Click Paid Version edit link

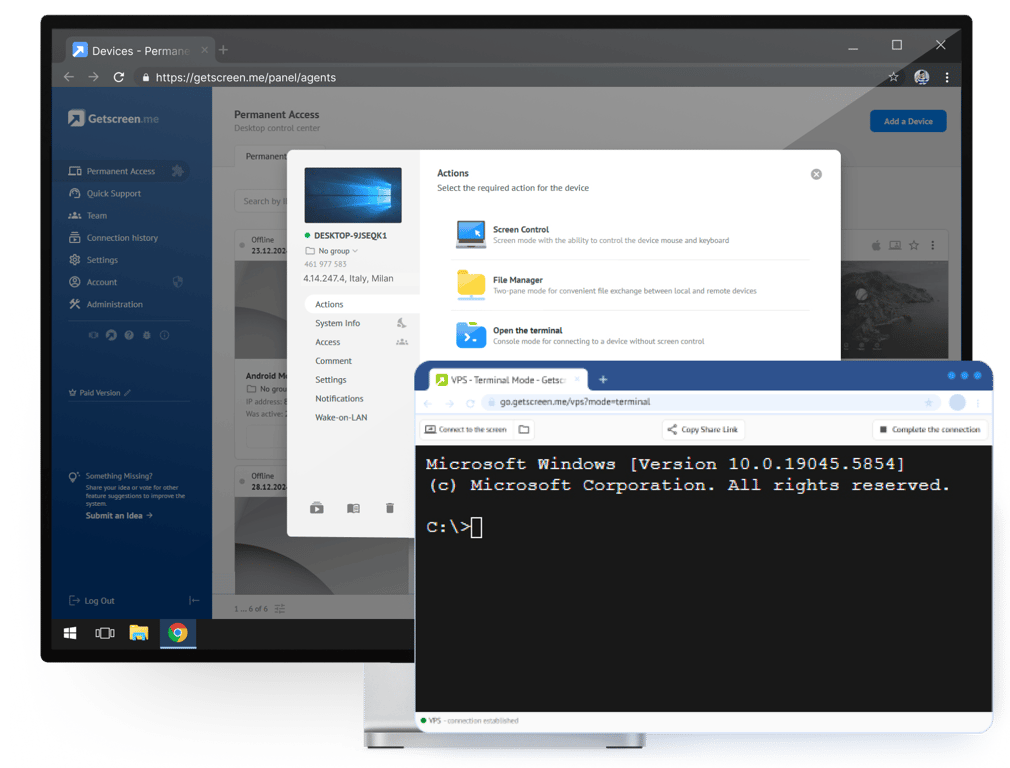point(100,392)
